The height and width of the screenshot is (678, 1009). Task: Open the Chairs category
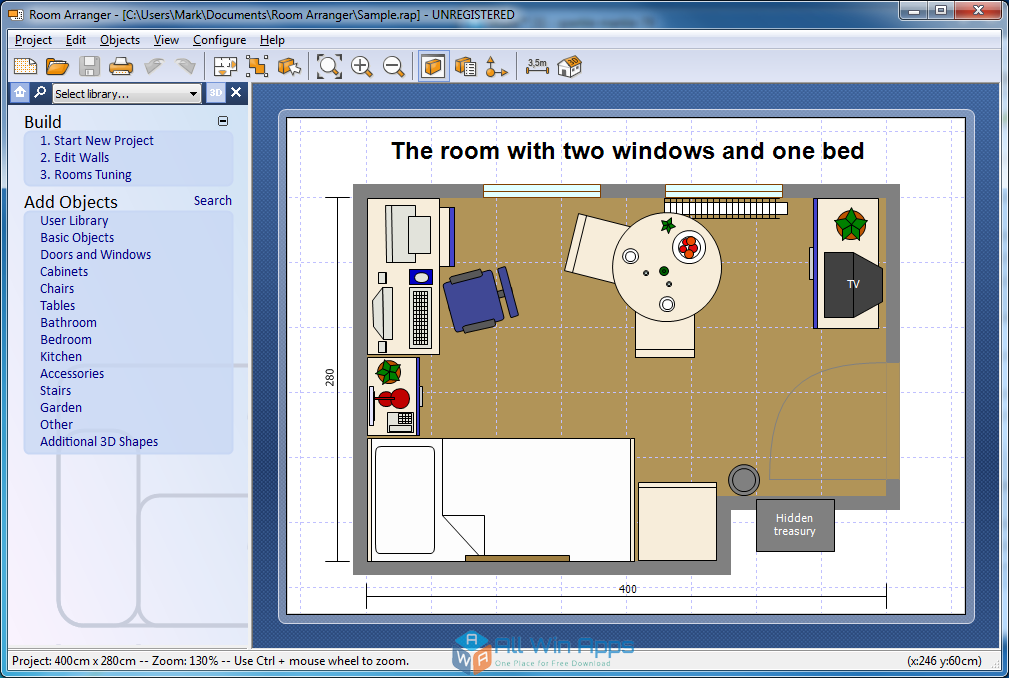click(57, 289)
